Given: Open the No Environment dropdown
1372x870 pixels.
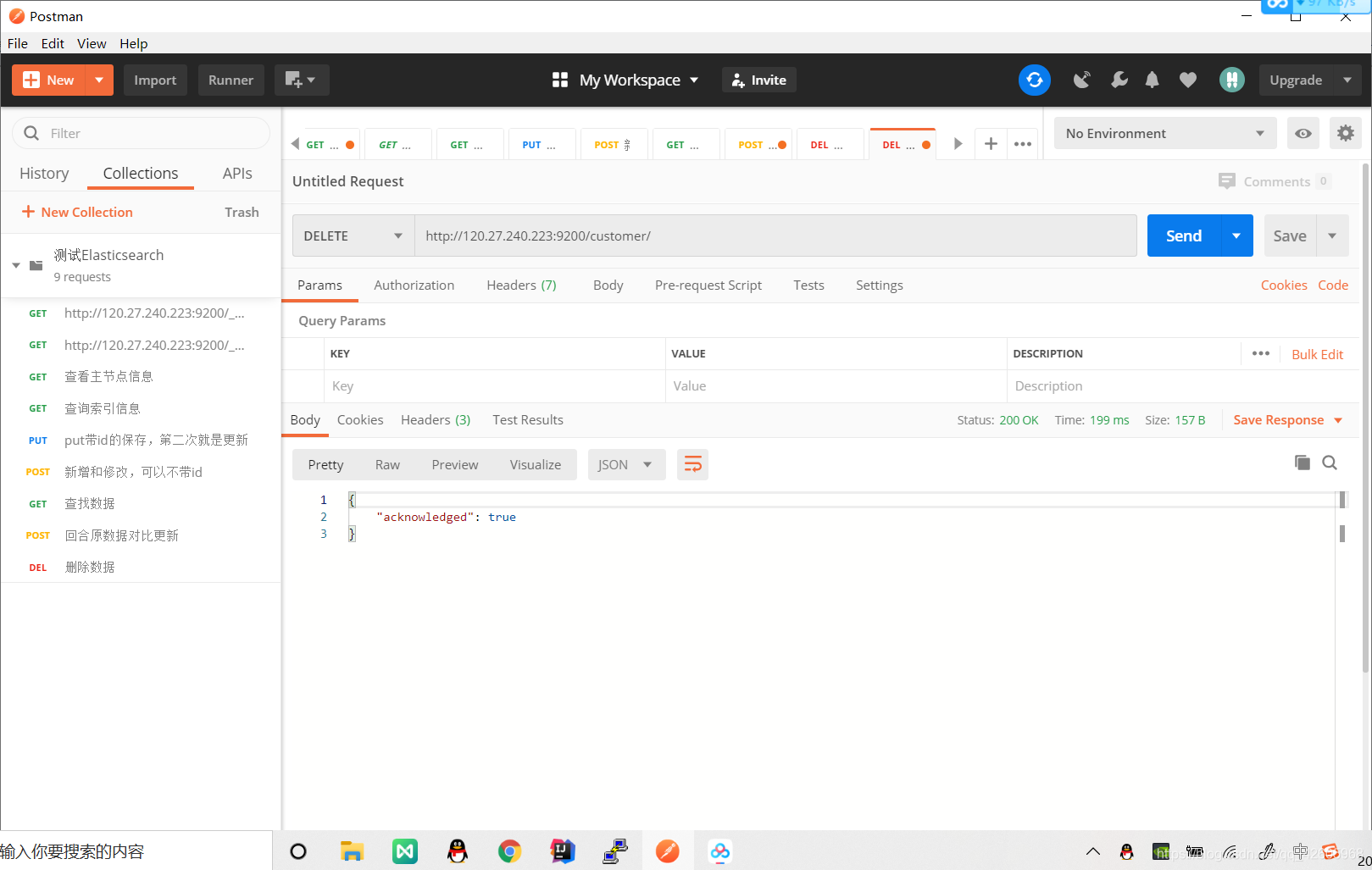Looking at the screenshot, I should [x=1165, y=133].
